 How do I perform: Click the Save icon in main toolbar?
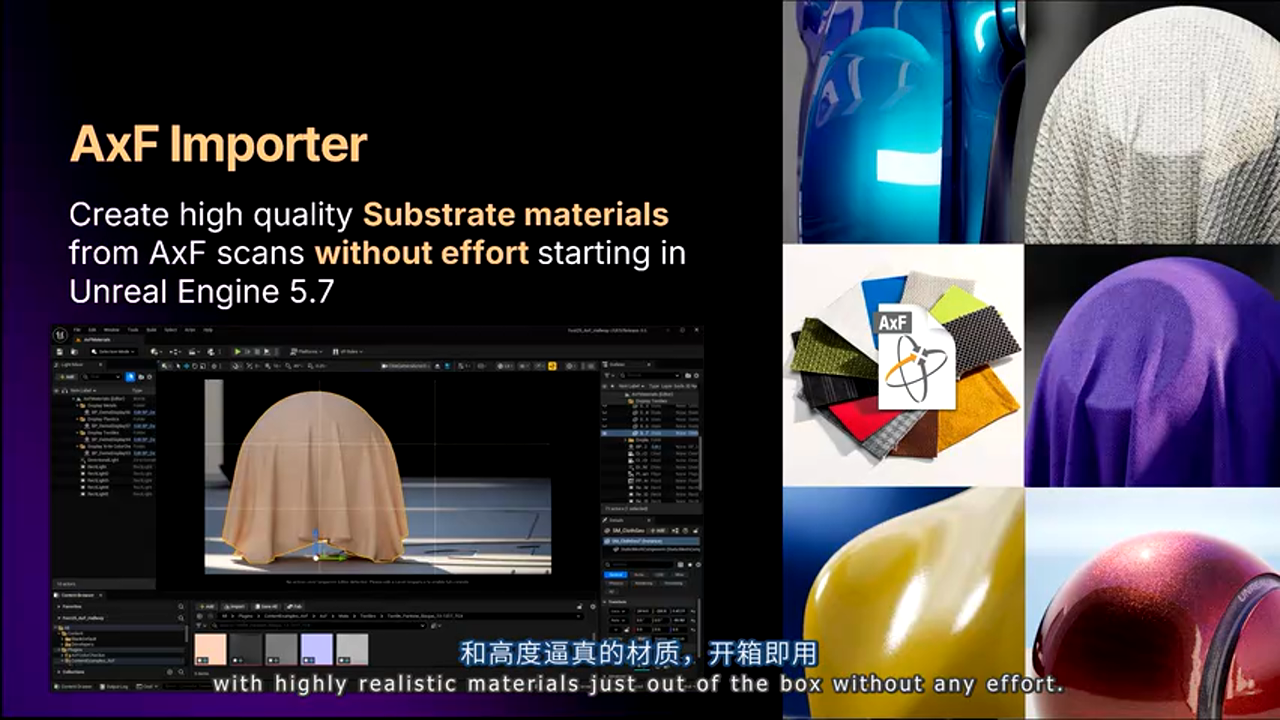point(61,352)
